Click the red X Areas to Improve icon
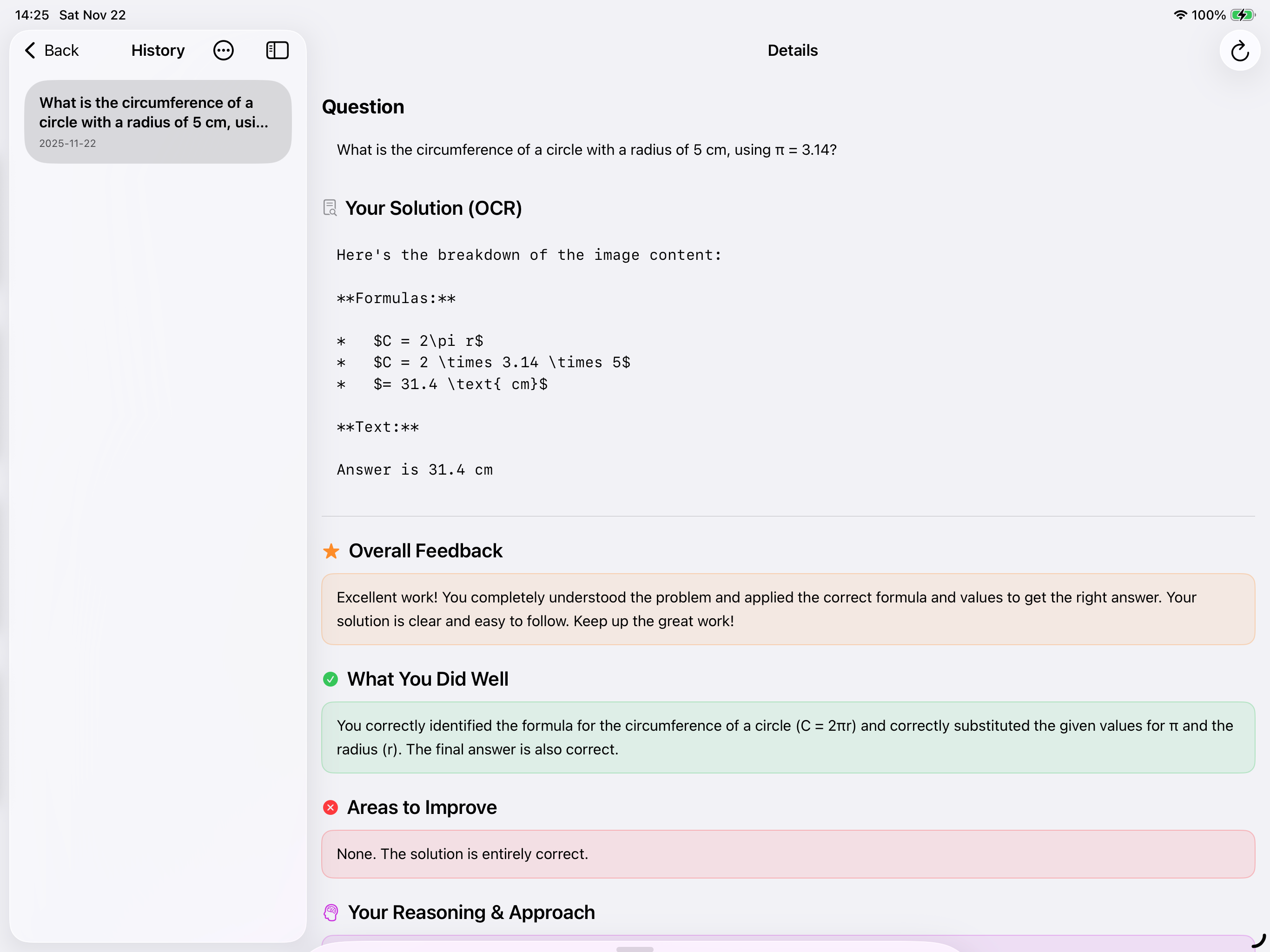Image resolution: width=1270 pixels, height=952 pixels. (331, 808)
